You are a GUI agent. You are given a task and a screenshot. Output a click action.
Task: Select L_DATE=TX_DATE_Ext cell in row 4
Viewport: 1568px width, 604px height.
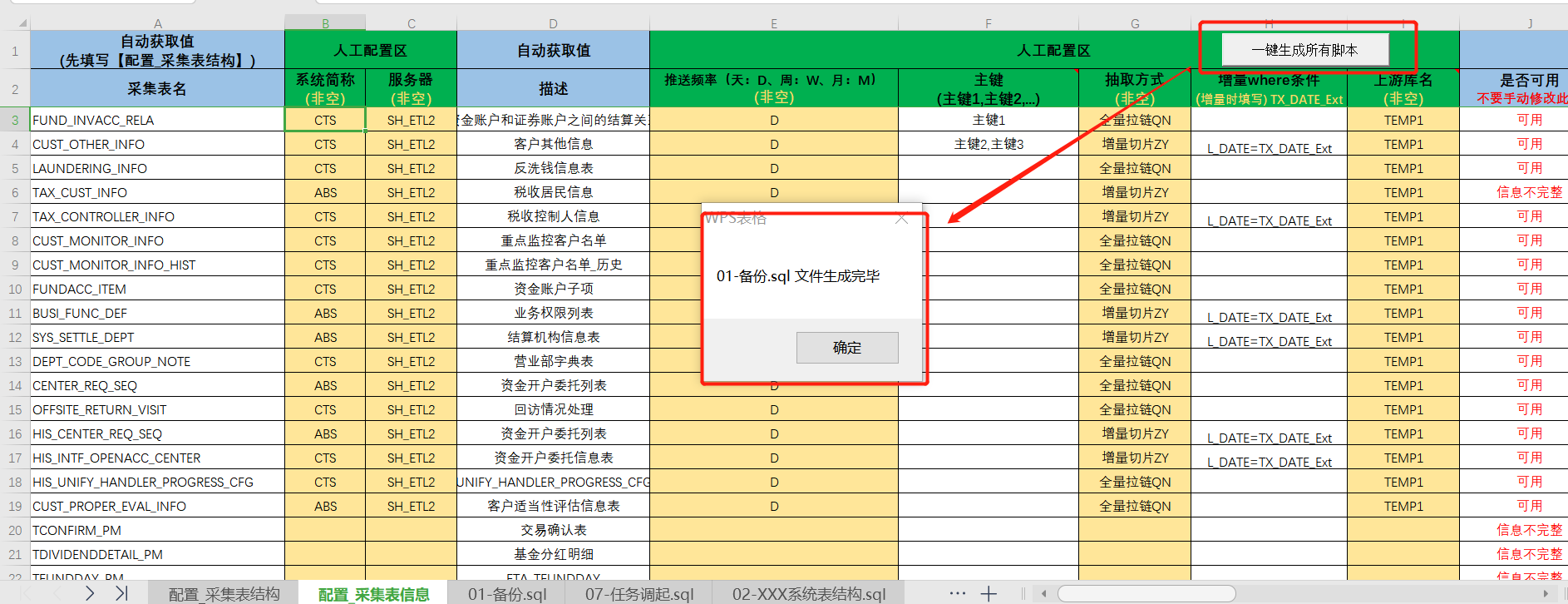tap(1269, 144)
